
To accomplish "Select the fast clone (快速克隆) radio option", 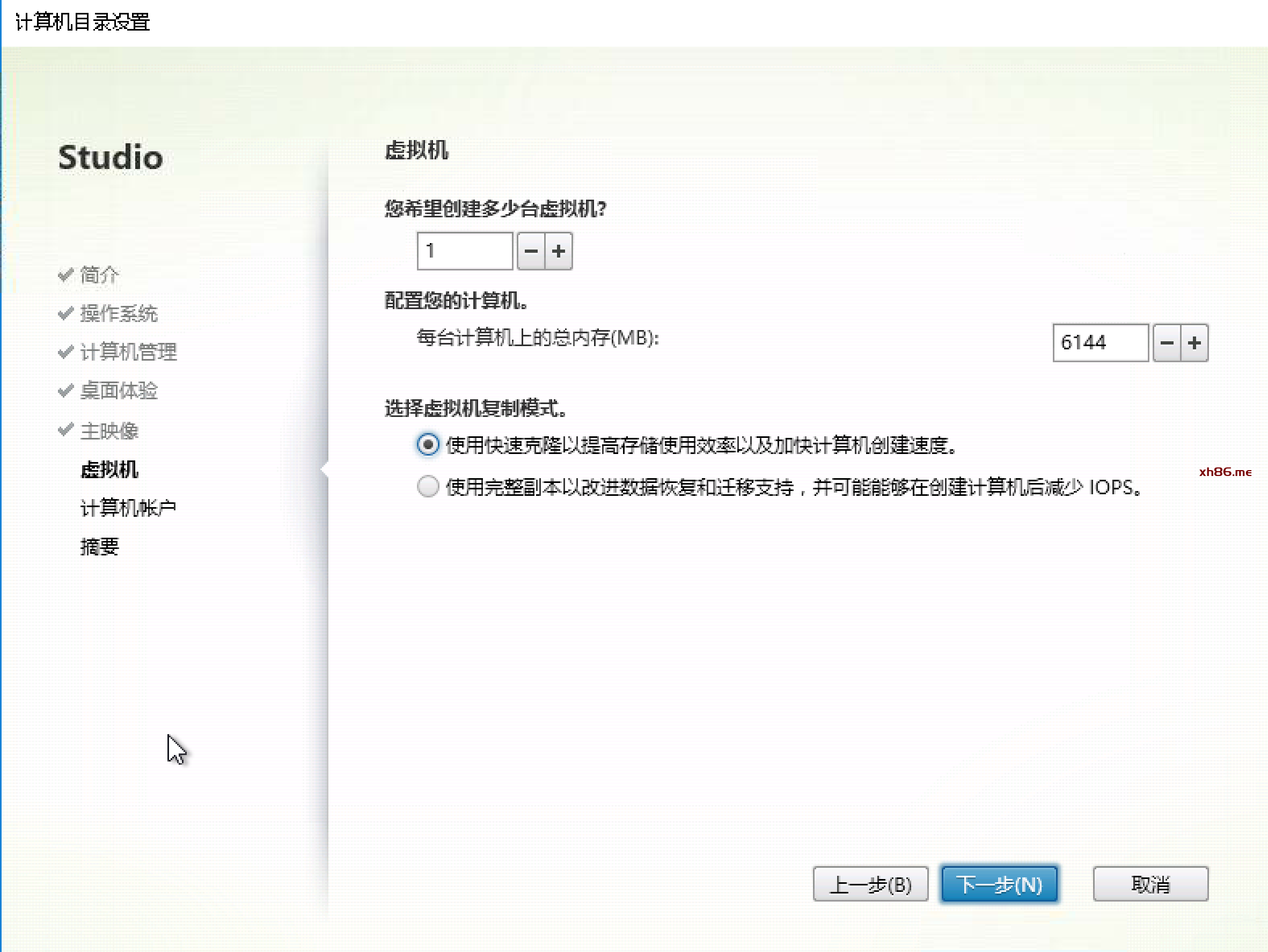I will point(428,444).
